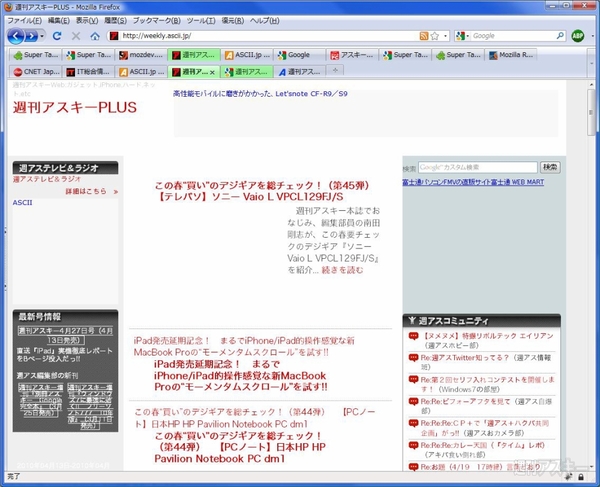The width and height of the screenshot is (600, 487).
Task: Open a new tab with the plus button
Action: click(335, 71)
